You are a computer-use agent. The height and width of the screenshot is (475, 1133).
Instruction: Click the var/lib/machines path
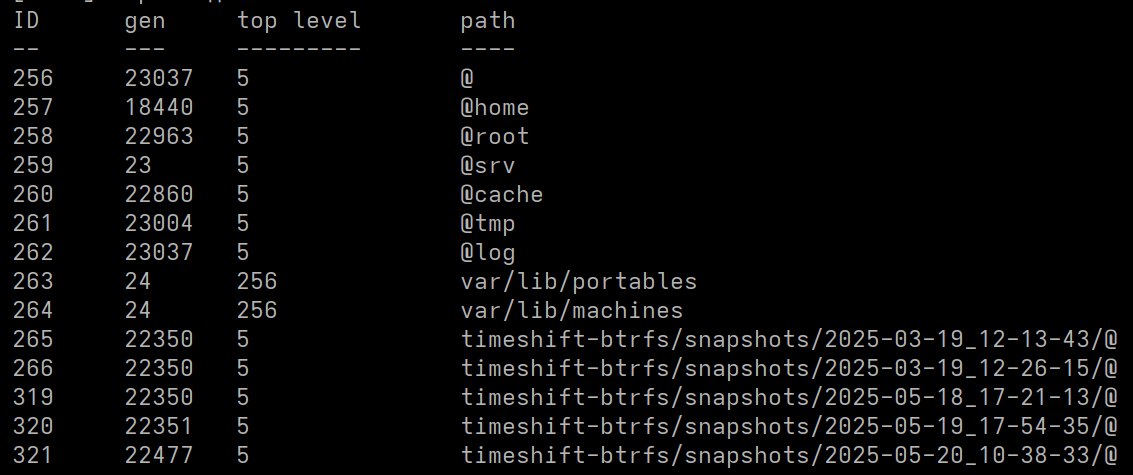572,310
